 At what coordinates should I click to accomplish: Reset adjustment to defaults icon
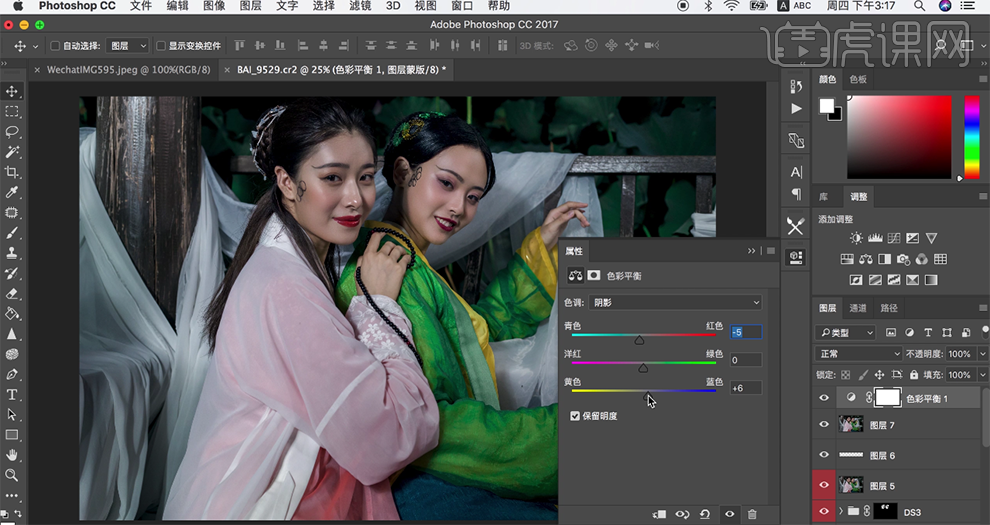705,514
